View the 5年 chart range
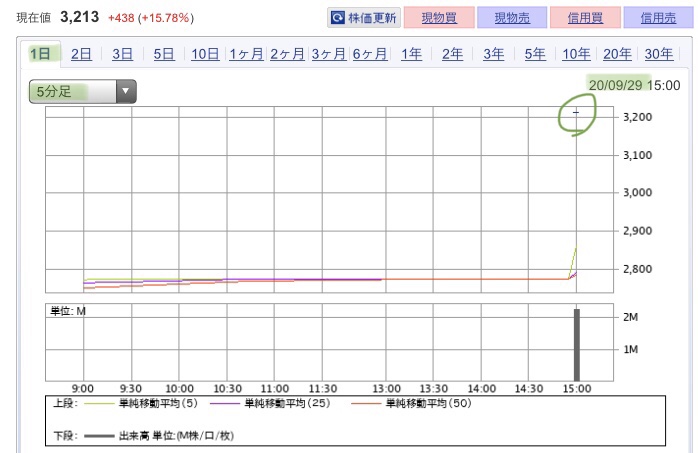The height and width of the screenshot is (453, 698). pyautogui.click(x=535, y=54)
